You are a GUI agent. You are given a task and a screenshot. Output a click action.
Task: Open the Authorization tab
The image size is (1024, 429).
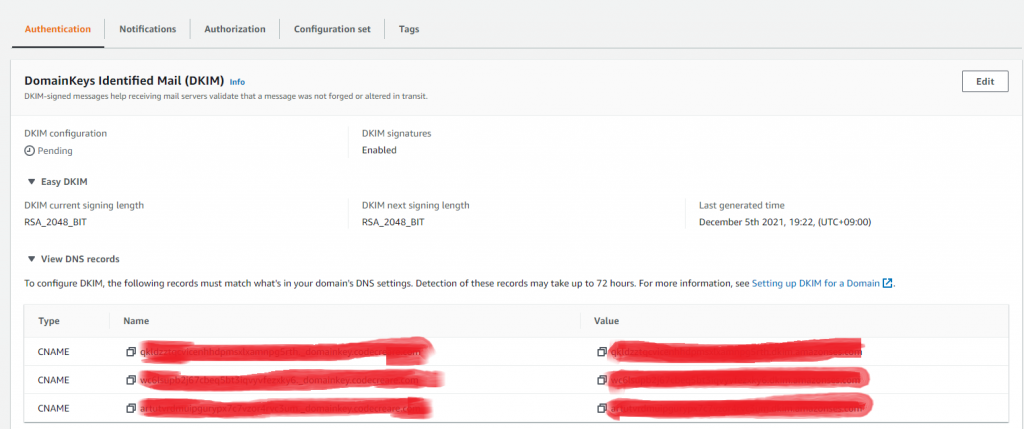235,29
